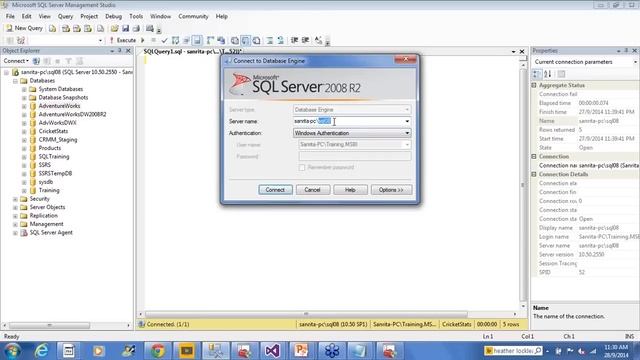640x360 pixels.
Task: Switch output to Results to File
Action: click(257, 40)
